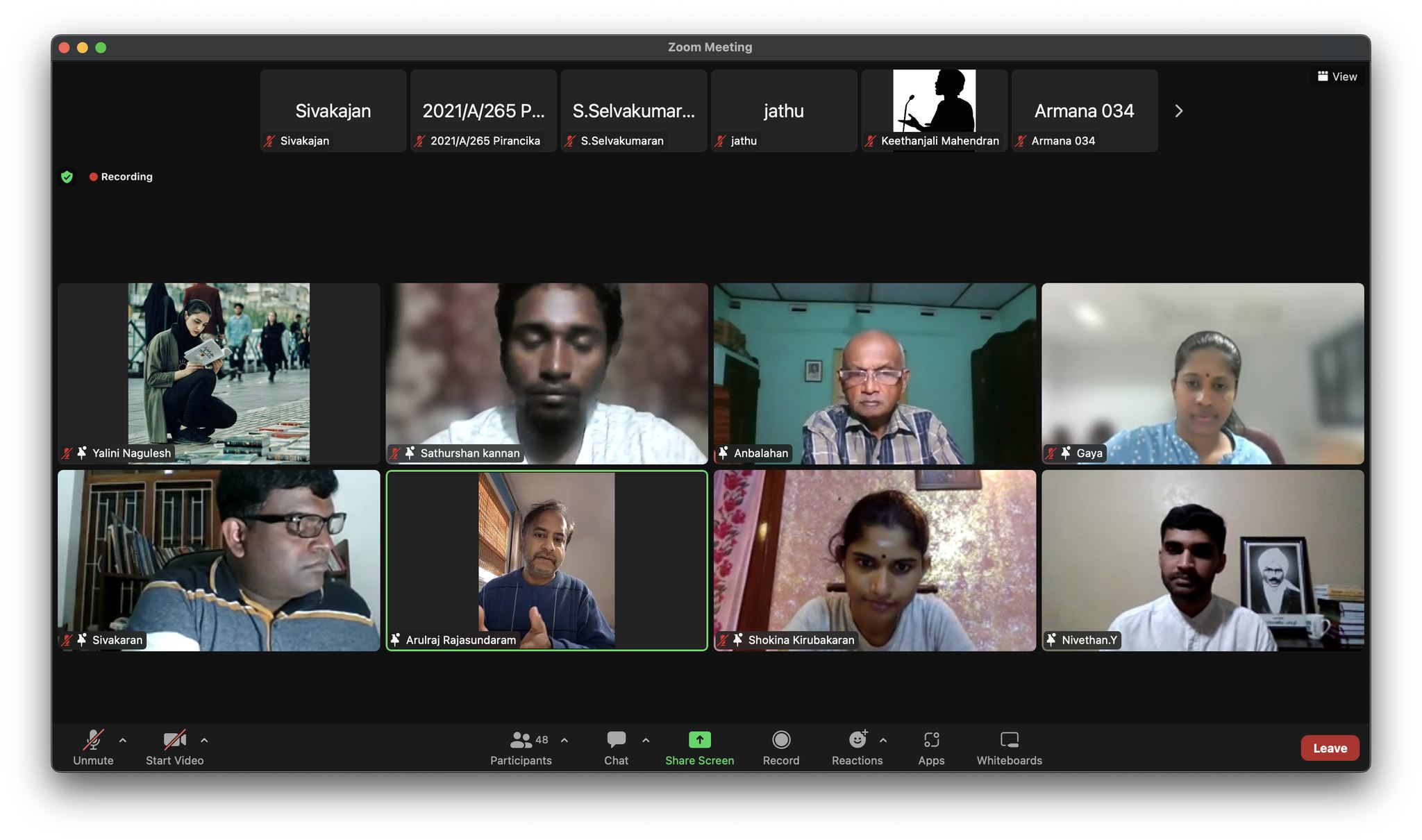Open Whiteboards
The width and height of the screenshot is (1422, 840).
1009,748
